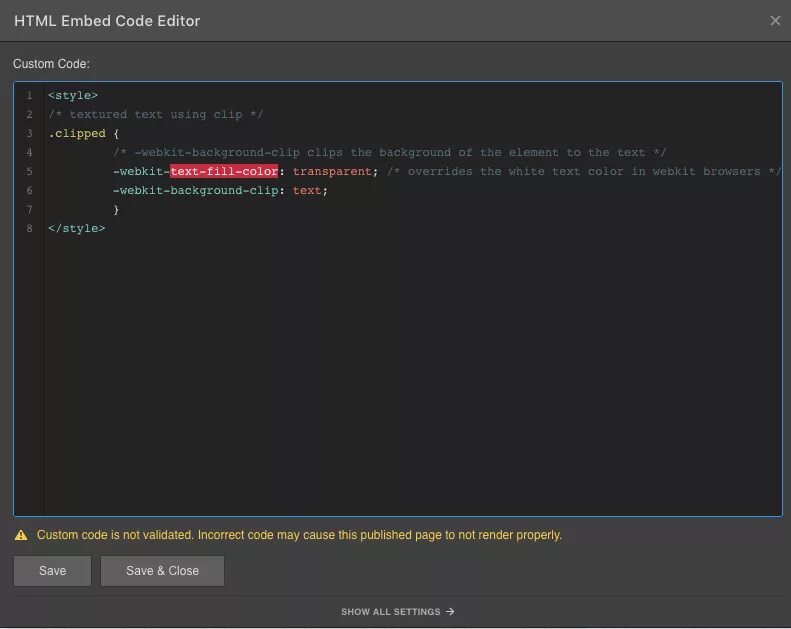Click the 'transparent' value on line 5
The height and width of the screenshot is (629, 791).
pos(332,171)
